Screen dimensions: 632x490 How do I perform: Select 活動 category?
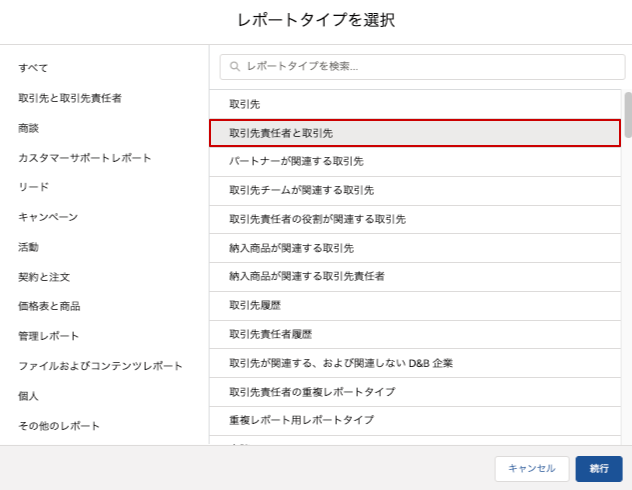(x=28, y=247)
